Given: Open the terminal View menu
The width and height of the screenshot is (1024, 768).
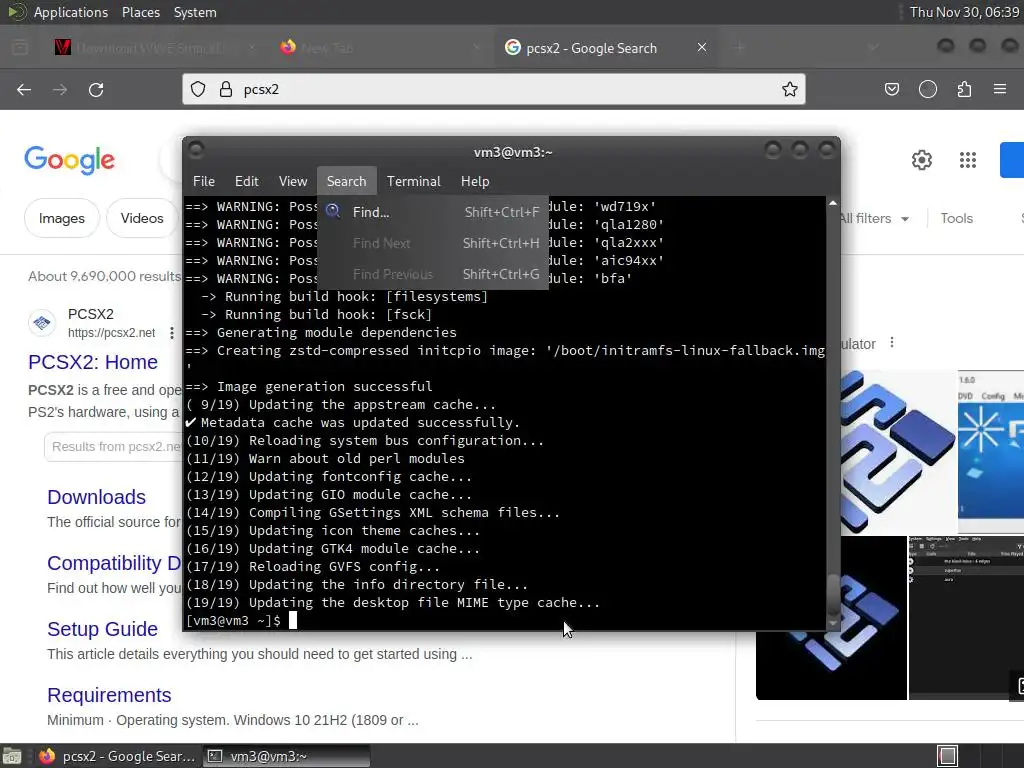Looking at the screenshot, I should click(293, 182).
